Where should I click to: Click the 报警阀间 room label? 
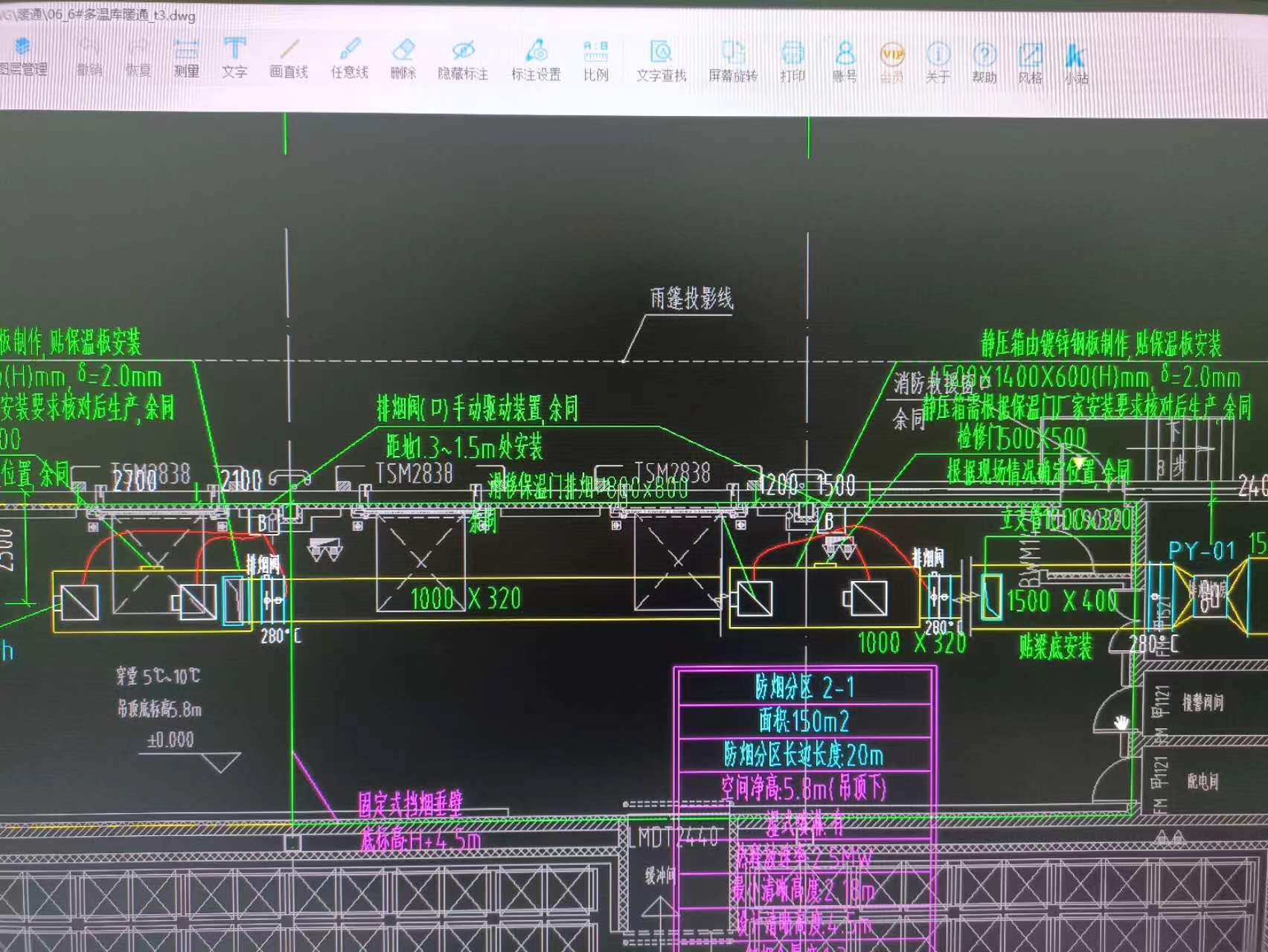tap(1203, 702)
